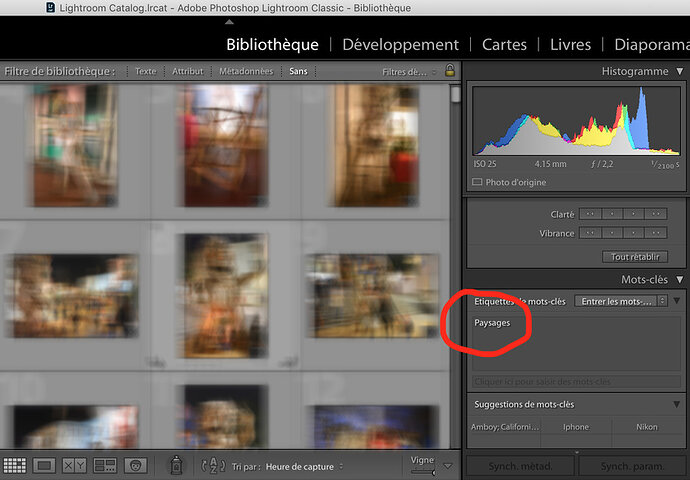Reverse the A-Z sort direction

click(213, 465)
